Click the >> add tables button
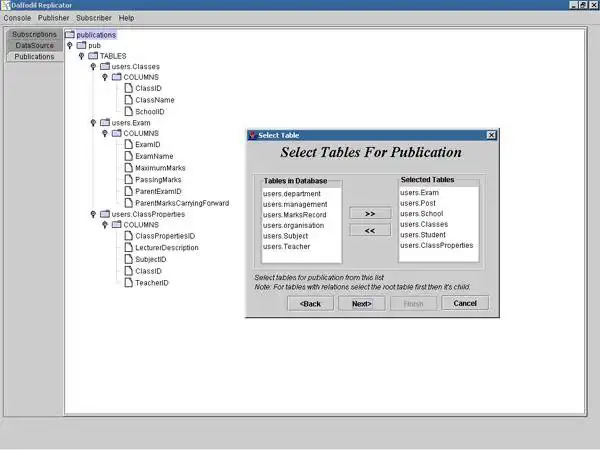This screenshot has width=600, height=450. click(x=370, y=213)
